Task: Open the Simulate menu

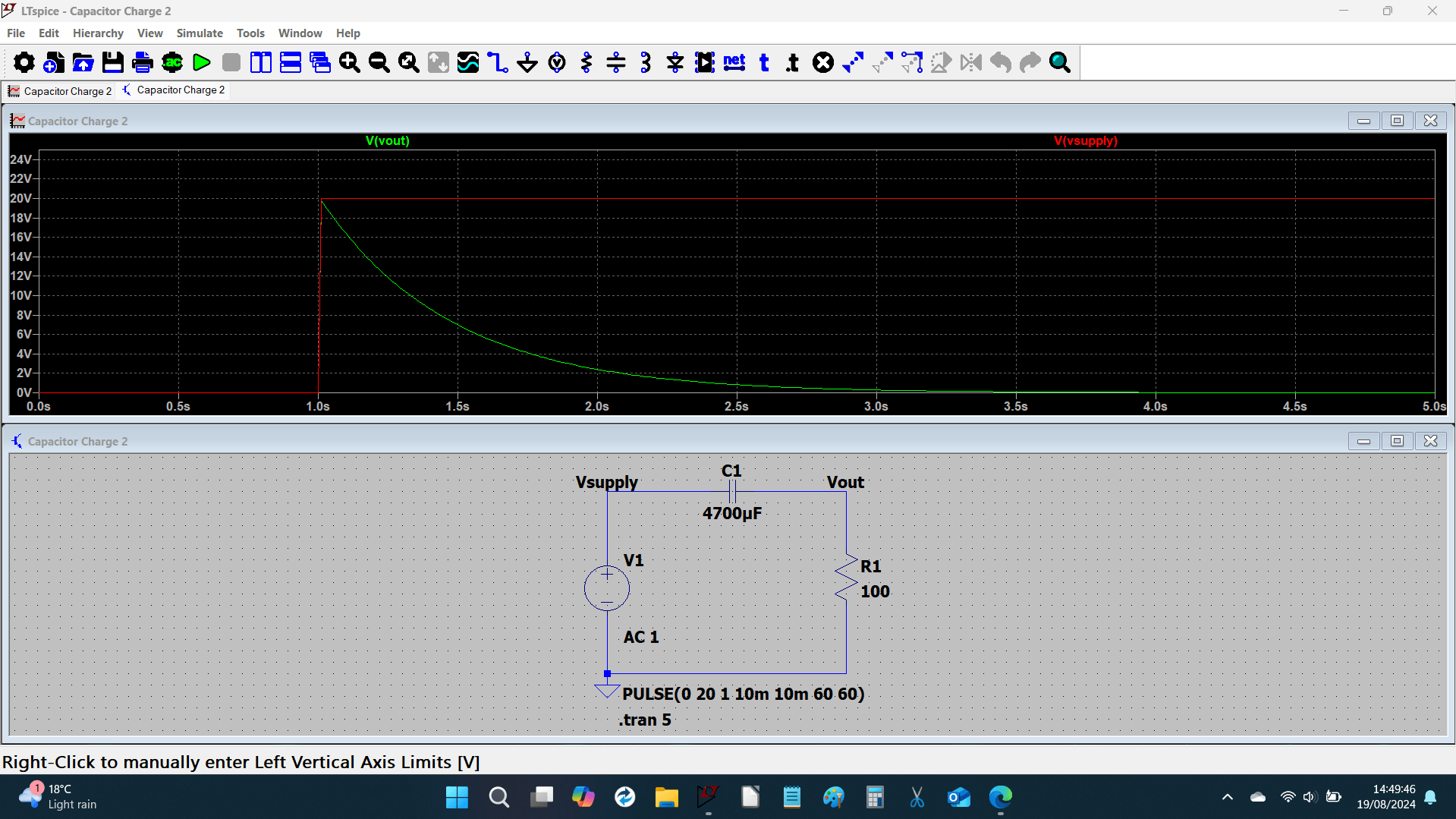Action: (200, 33)
